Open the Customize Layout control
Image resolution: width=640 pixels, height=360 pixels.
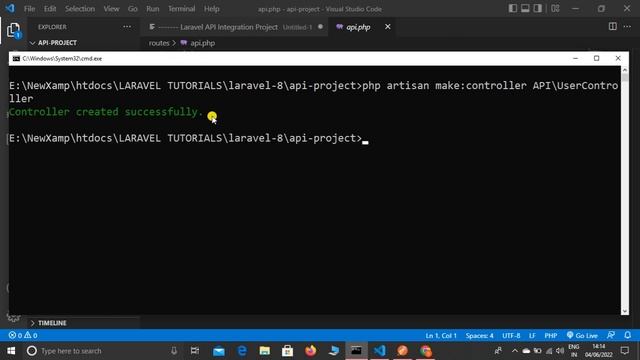(x=556, y=9)
